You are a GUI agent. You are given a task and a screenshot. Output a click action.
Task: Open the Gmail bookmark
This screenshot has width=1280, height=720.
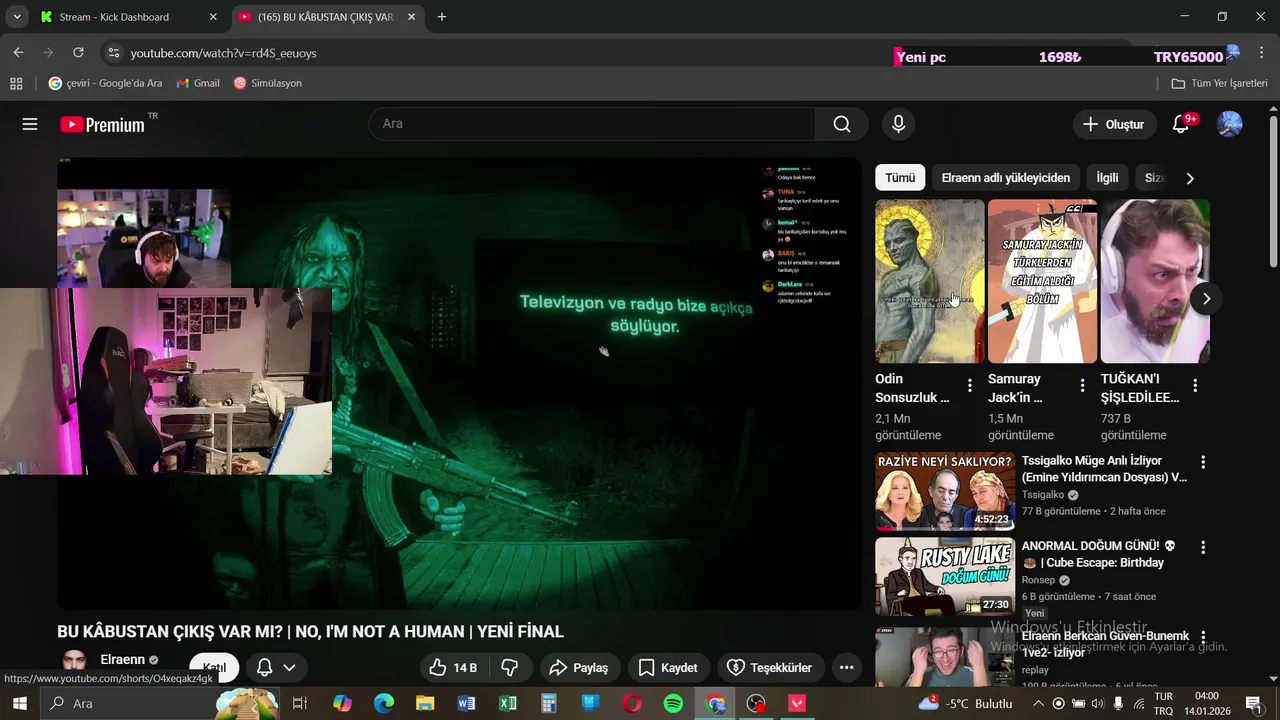[x=198, y=83]
